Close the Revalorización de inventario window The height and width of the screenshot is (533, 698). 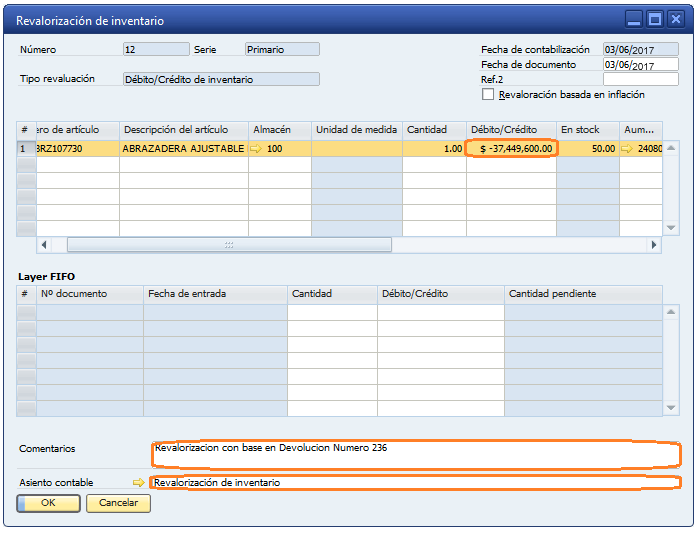point(675,19)
